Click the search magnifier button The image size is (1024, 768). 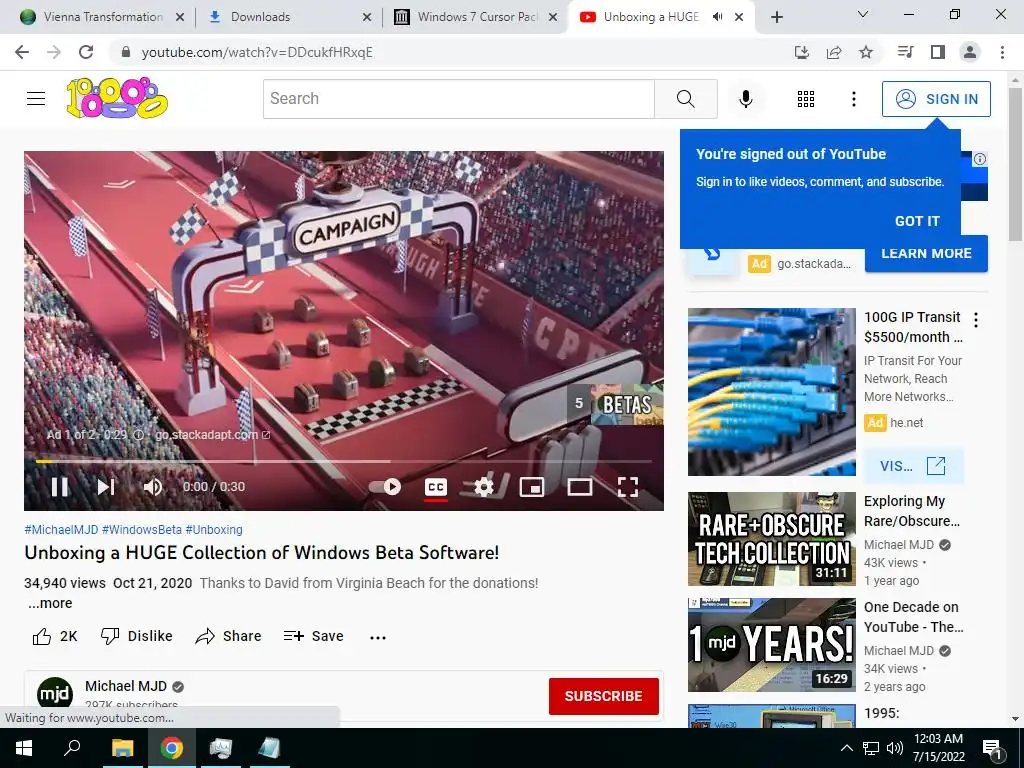(686, 99)
